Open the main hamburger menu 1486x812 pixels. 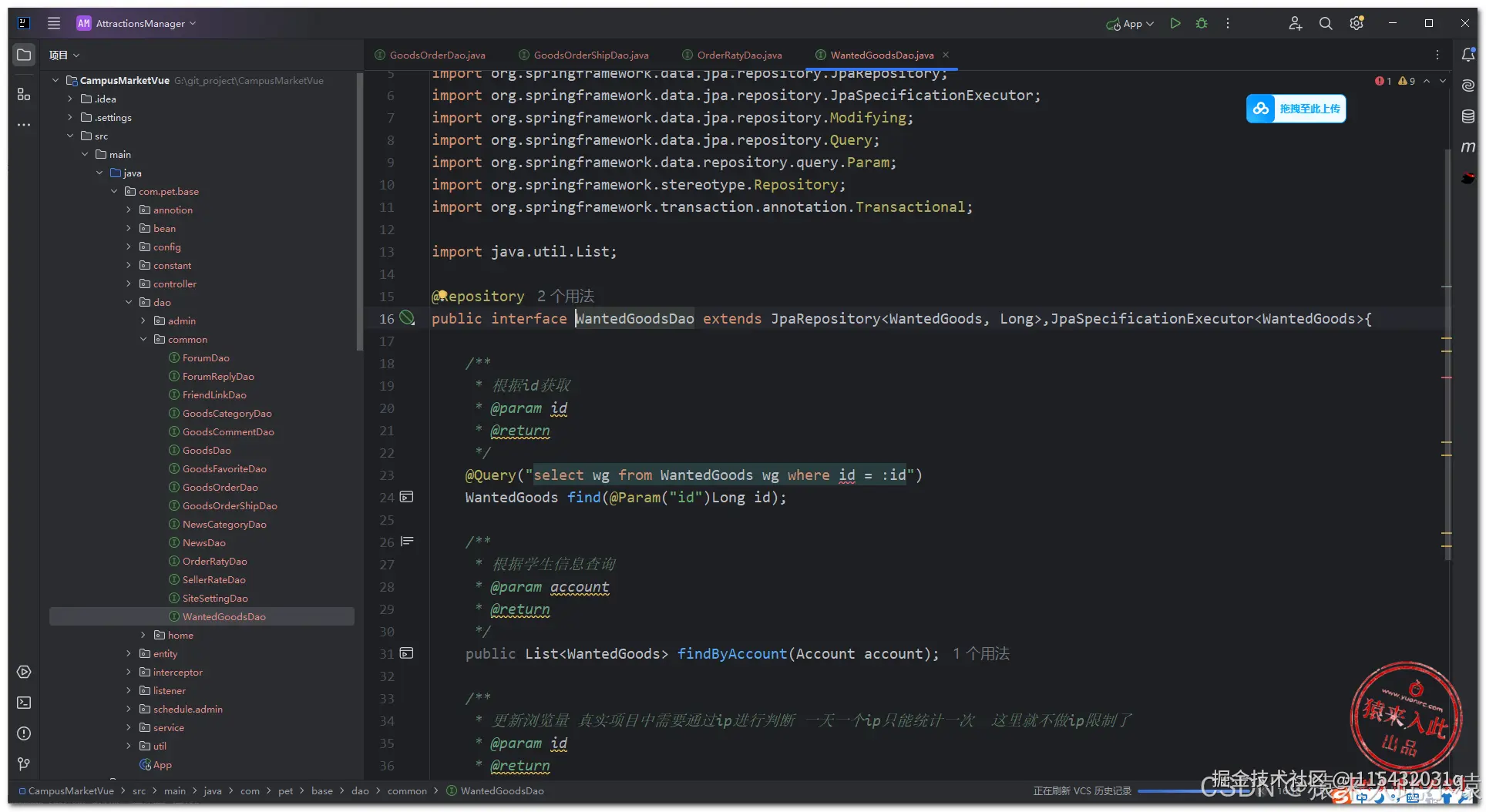(x=54, y=23)
